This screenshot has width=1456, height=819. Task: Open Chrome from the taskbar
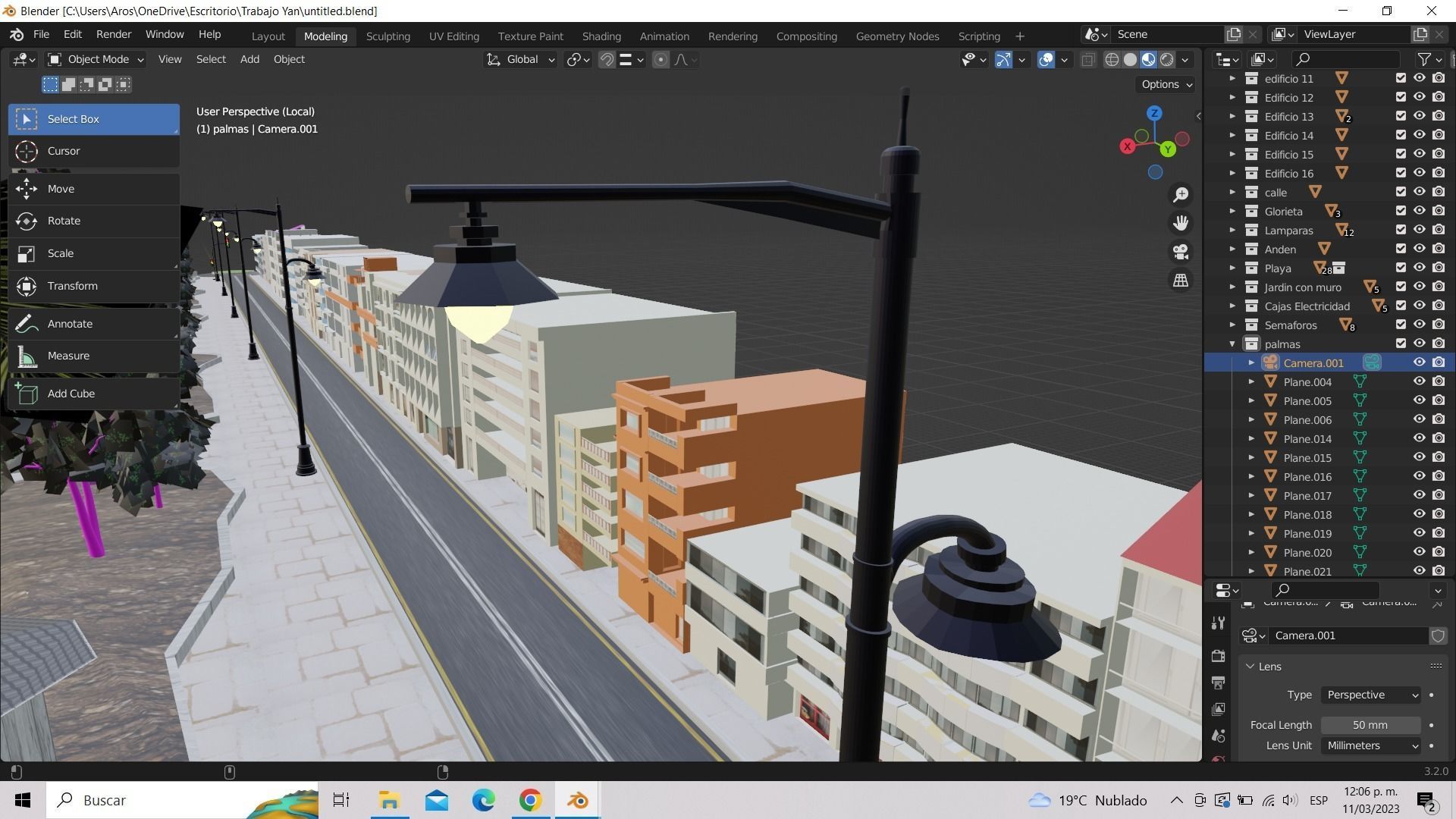pos(530,800)
